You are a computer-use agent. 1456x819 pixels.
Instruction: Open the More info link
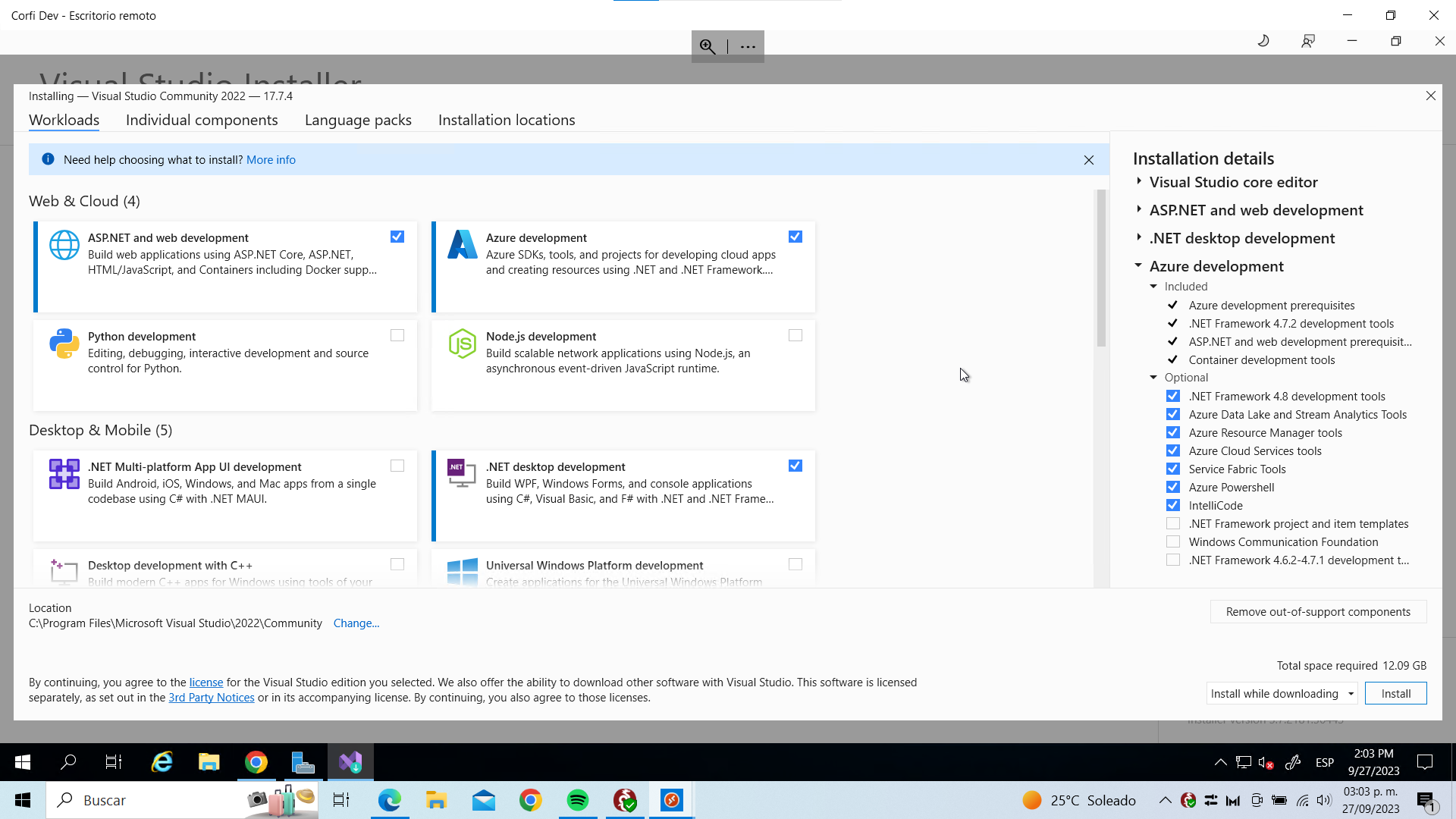[271, 159]
